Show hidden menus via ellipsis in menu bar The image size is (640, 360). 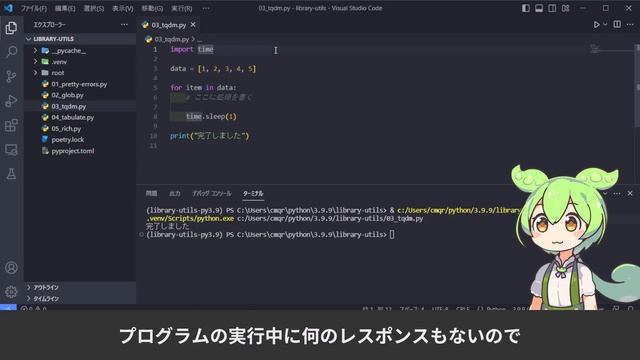[x=206, y=8]
